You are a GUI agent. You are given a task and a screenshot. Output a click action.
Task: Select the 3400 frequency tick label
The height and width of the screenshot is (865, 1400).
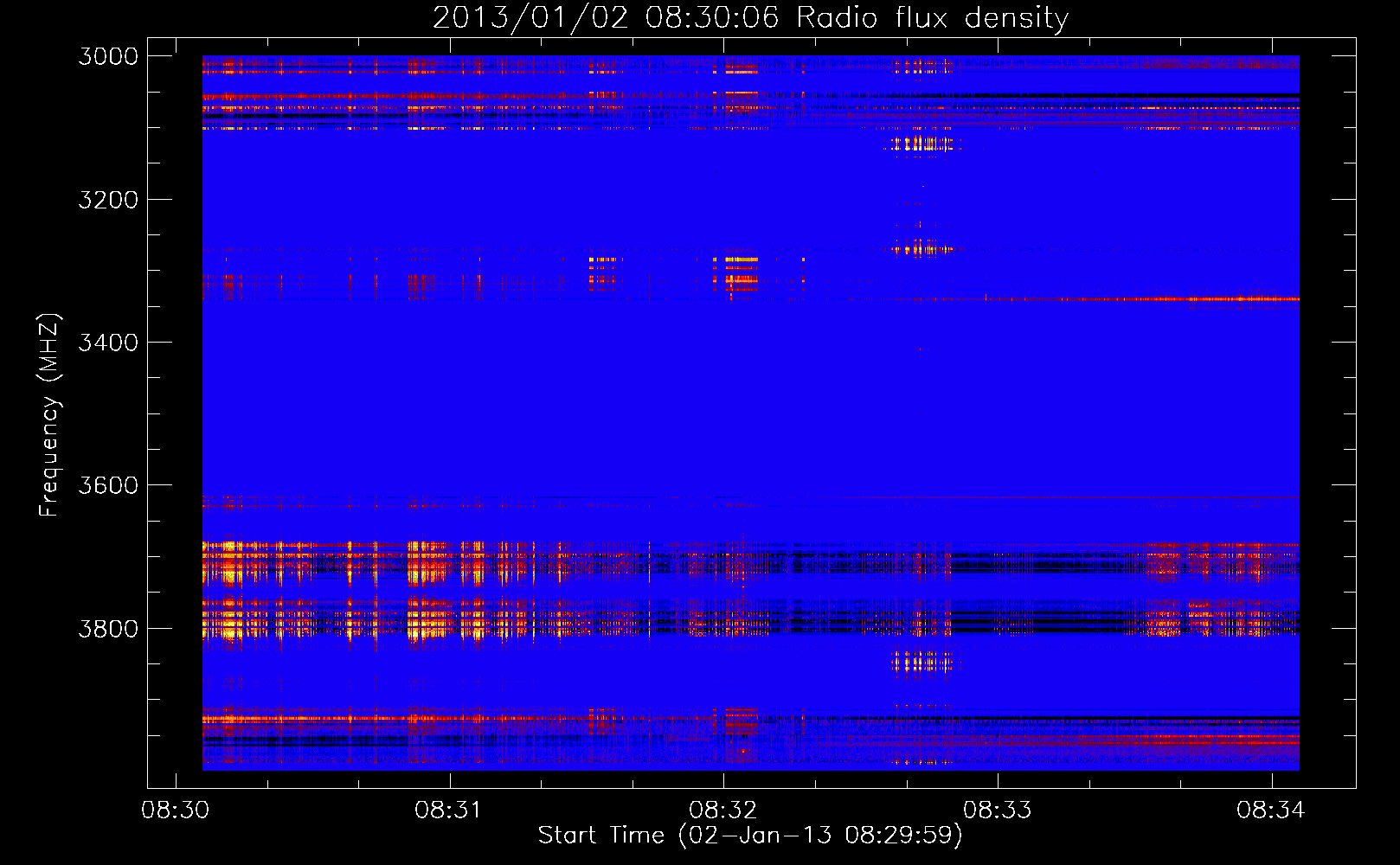pos(108,343)
